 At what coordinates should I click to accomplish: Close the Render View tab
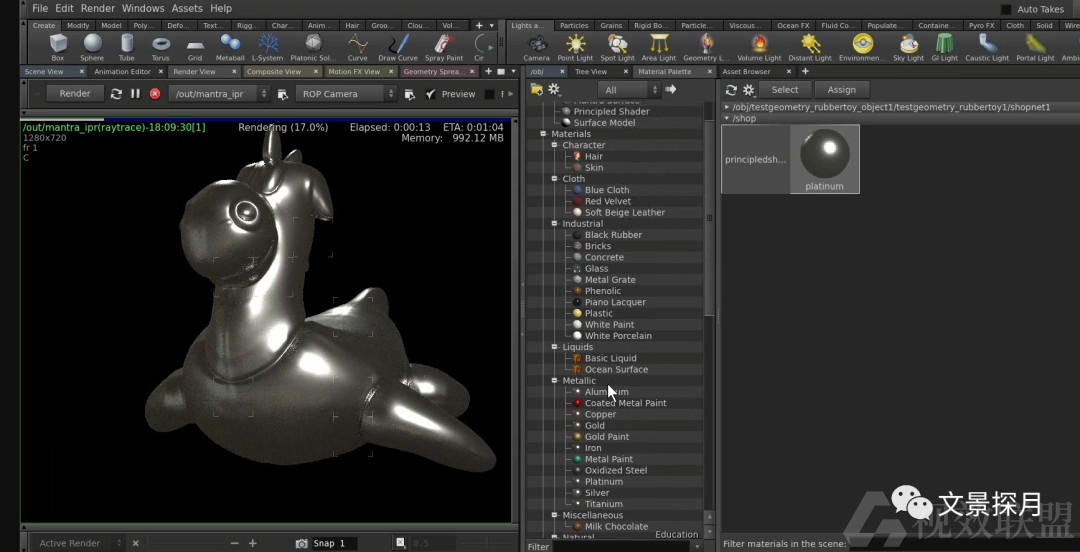232,72
